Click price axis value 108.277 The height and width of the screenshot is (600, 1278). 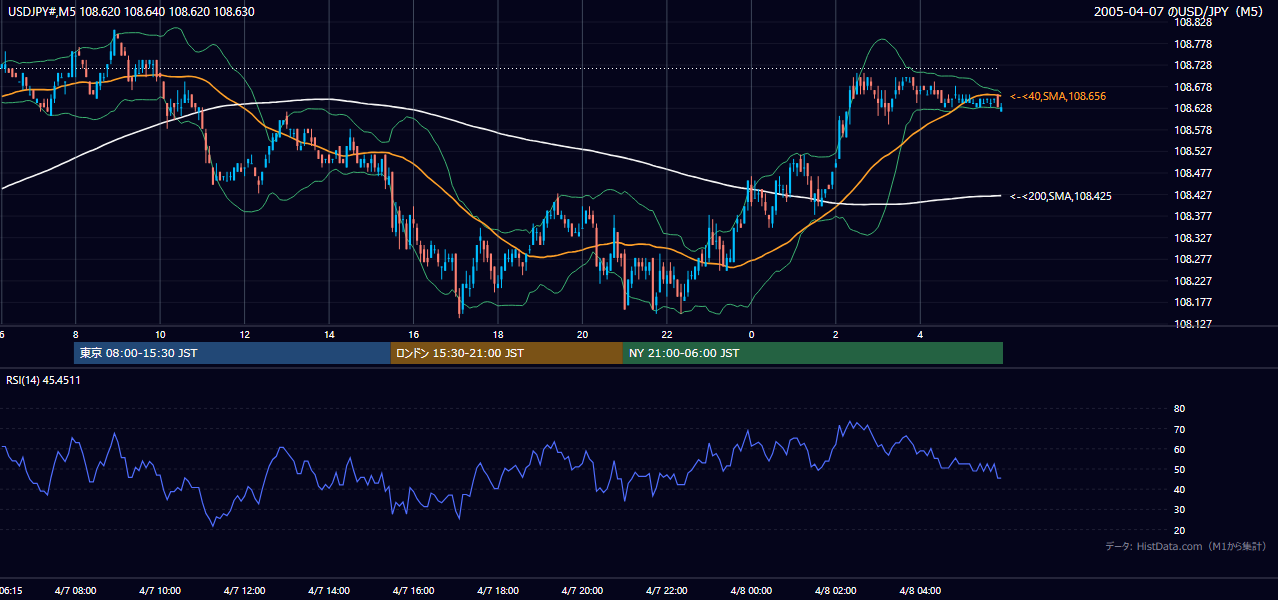coord(1193,259)
